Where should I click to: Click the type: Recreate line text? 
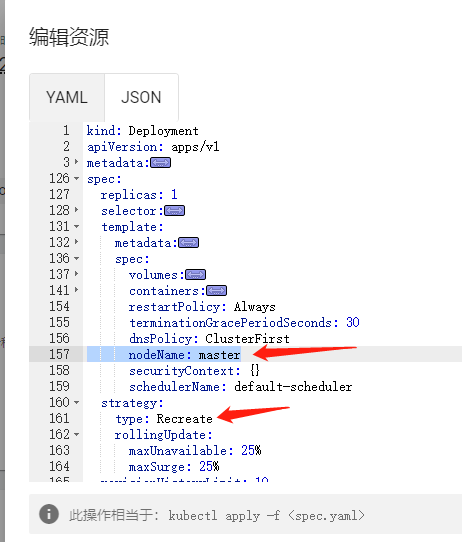click(x=164, y=419)
